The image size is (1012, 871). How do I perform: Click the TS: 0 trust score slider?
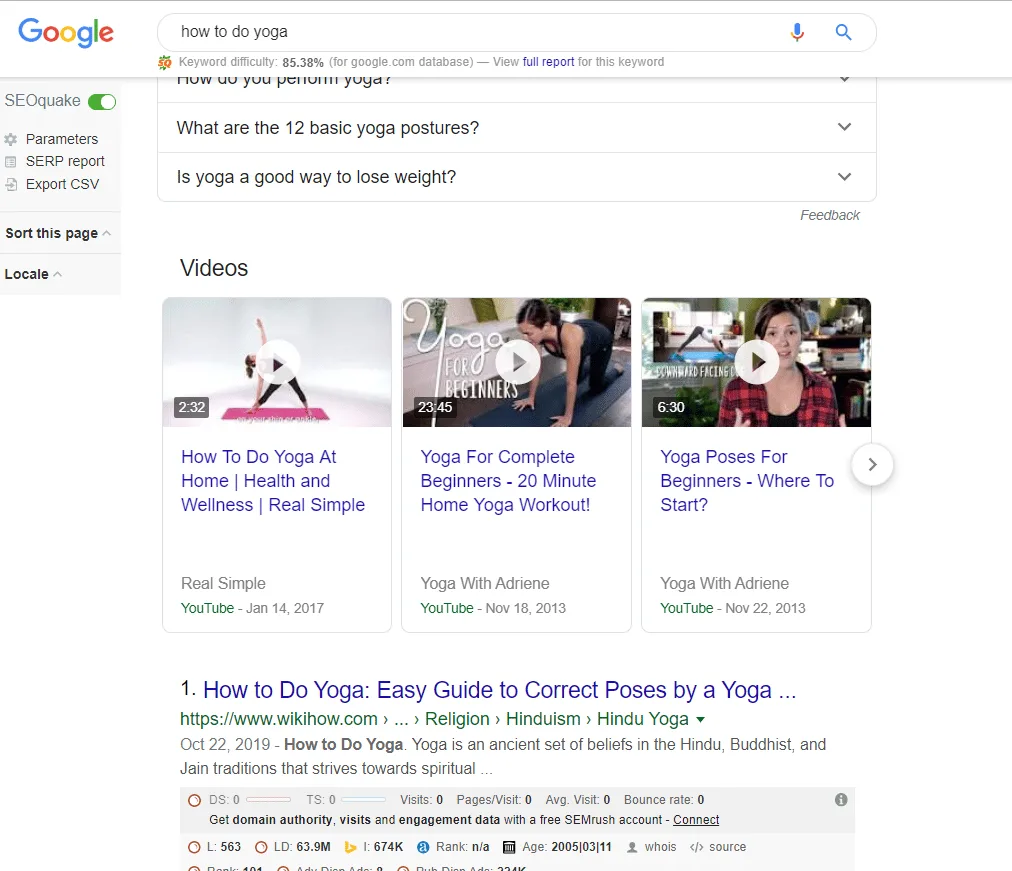point(363,800)
